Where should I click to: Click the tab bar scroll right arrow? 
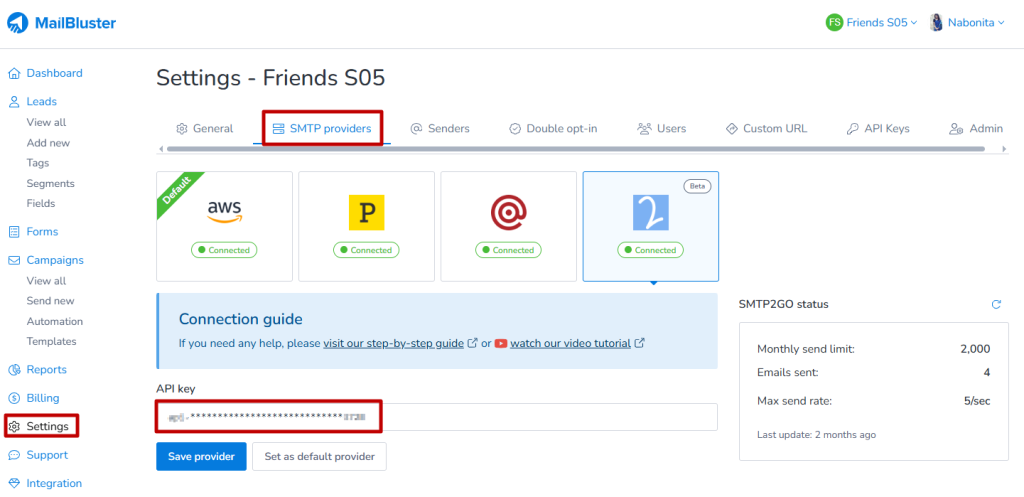click(1004, 150)
